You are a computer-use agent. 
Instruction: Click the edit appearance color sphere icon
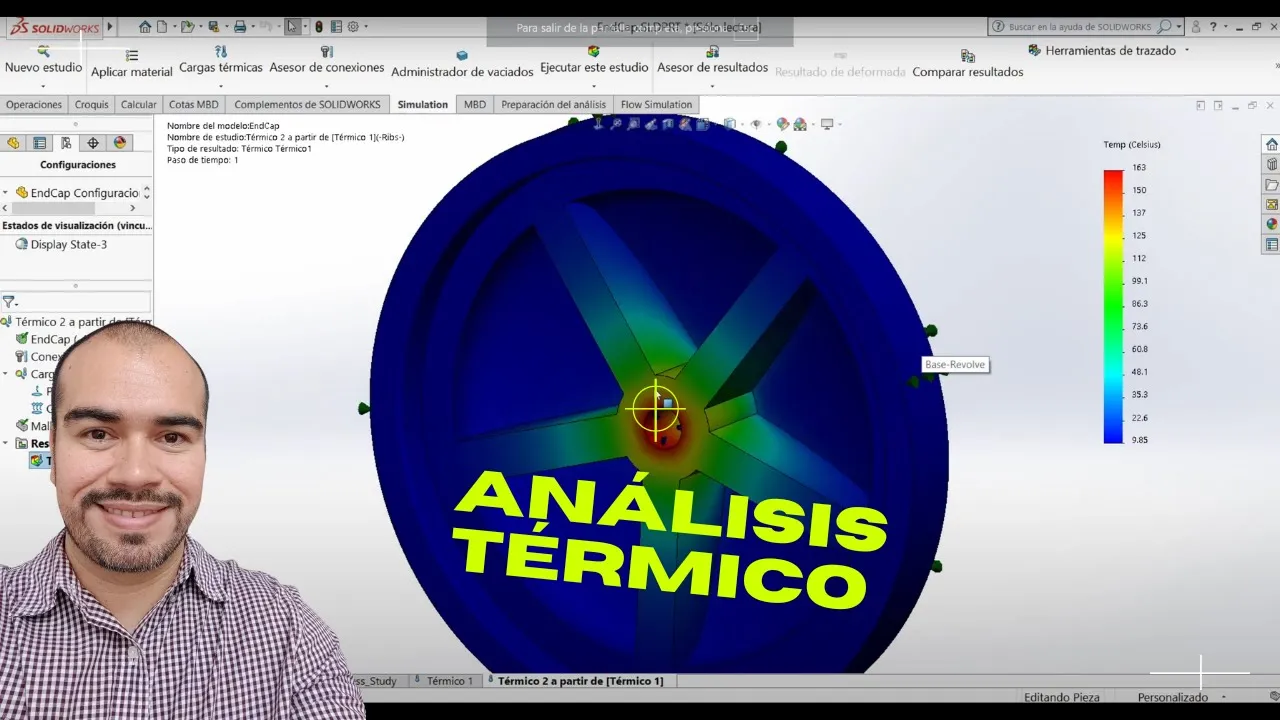pyautogui.click(x=783, y=124)
